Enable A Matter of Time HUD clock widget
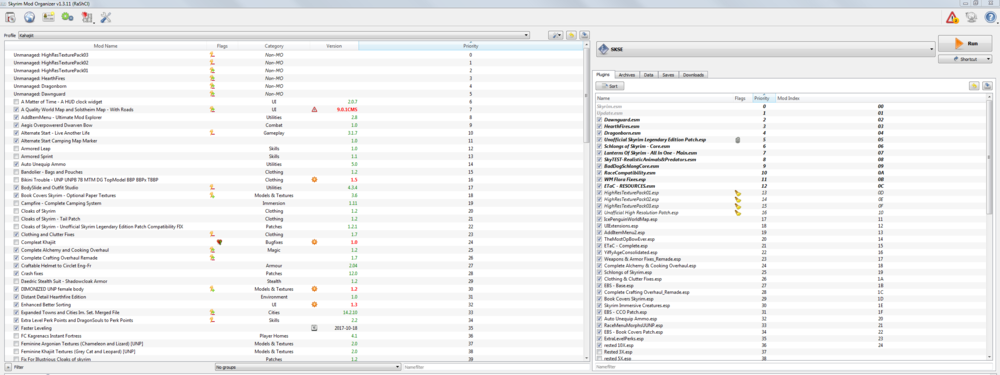Viewport: 1000px width, 375px height. coord(16,101)
